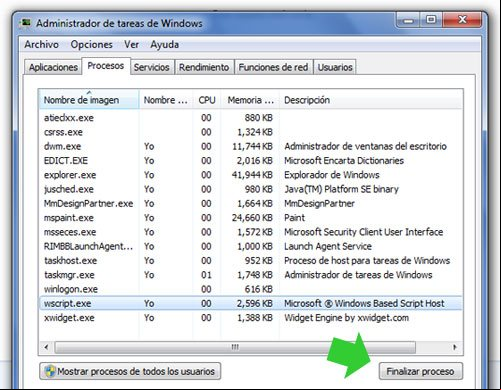Viewport: 501px width, 390px height.
Task: Select the taskhost.exe process
Action: click(x=251, y=261)
